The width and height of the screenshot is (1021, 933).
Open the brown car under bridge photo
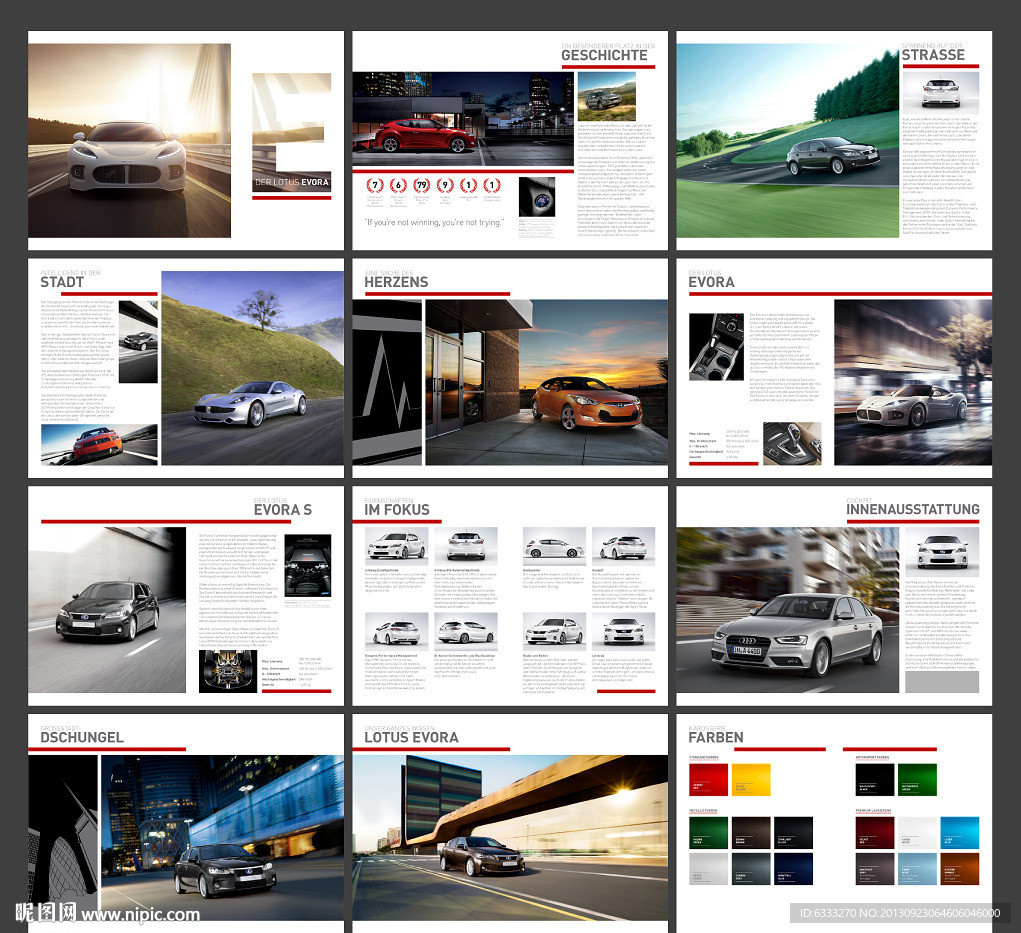tap(510, 838)
